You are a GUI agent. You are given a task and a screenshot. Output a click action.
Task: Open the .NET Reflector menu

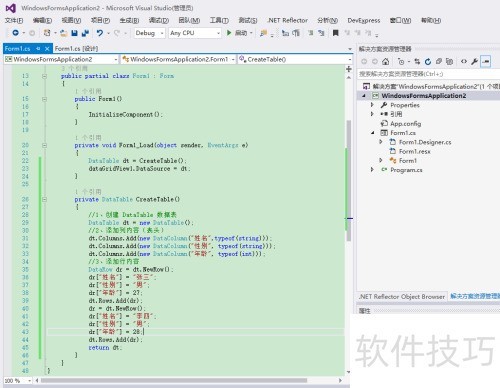pyautogui.click(x=287, y=20)
